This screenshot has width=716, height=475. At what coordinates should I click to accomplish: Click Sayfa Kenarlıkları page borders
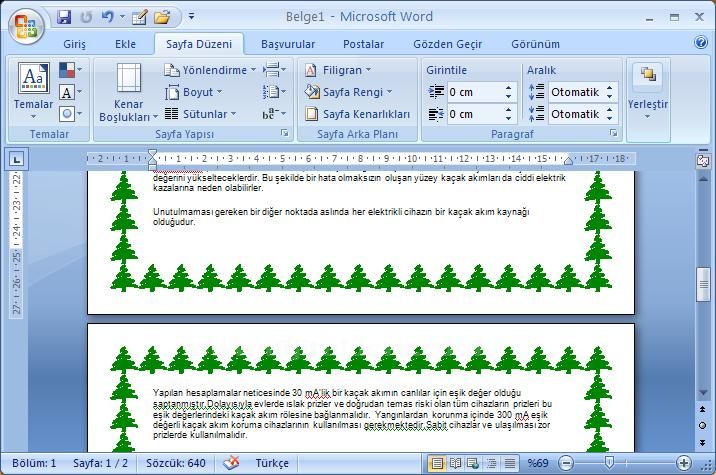[x=358, y=114]
